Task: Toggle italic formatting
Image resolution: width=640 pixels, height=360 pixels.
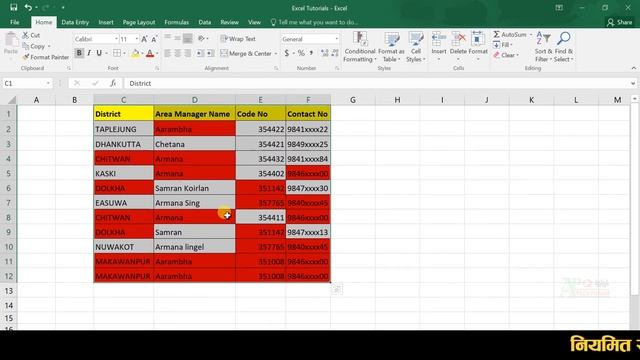Action: click(x=89, y=53)
